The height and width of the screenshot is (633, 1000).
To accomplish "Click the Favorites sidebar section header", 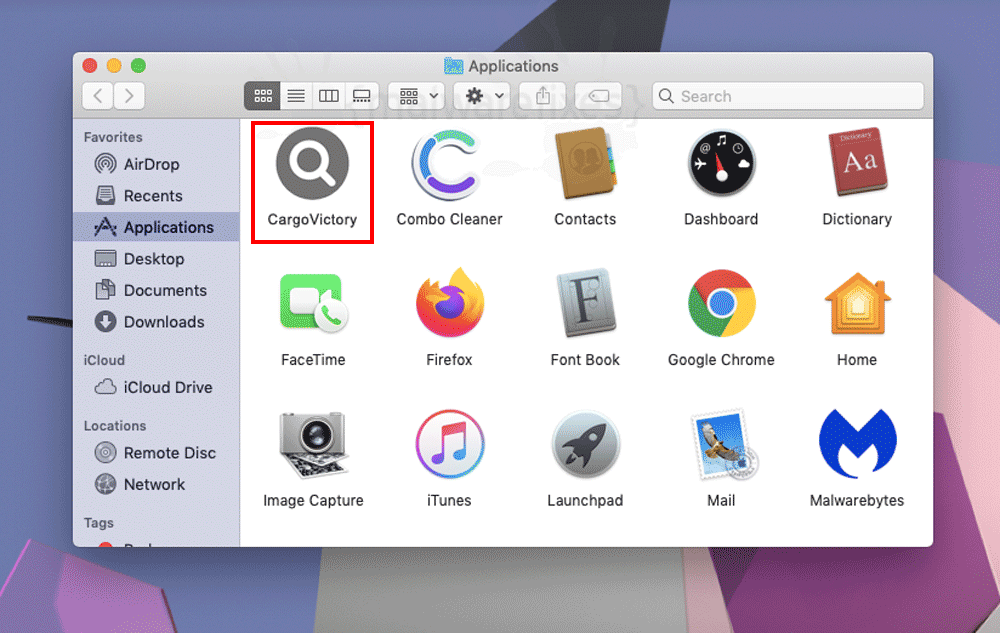I will click(113, 137).
